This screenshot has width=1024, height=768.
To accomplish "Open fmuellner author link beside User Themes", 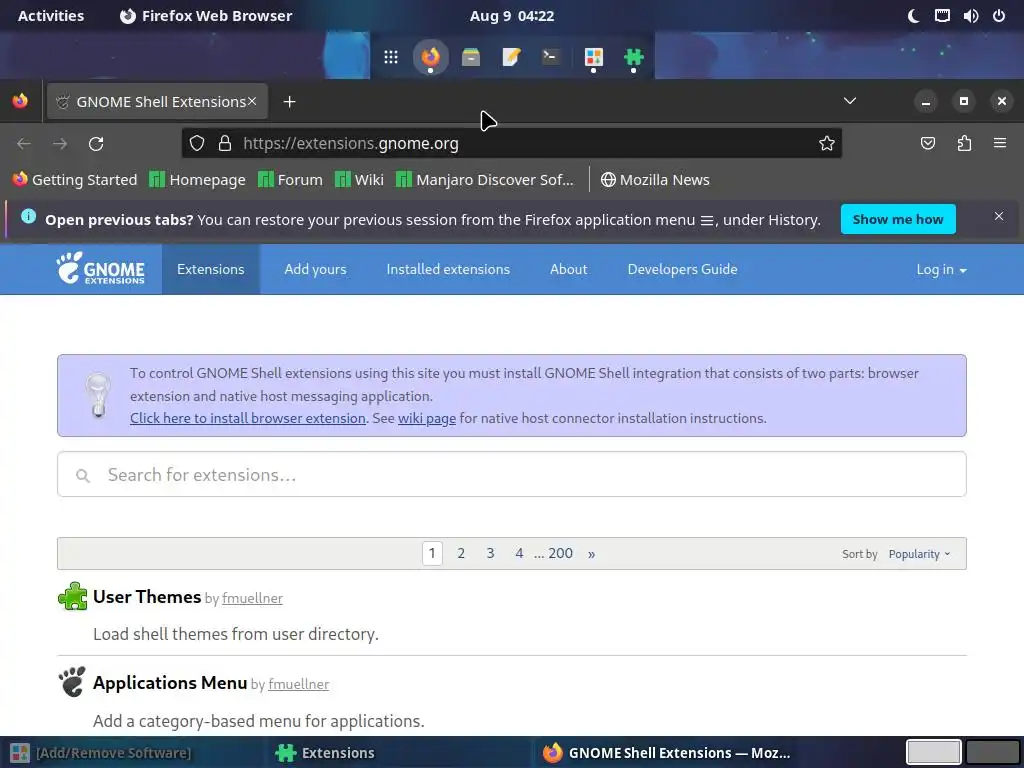I will click(x=252, y=598).
